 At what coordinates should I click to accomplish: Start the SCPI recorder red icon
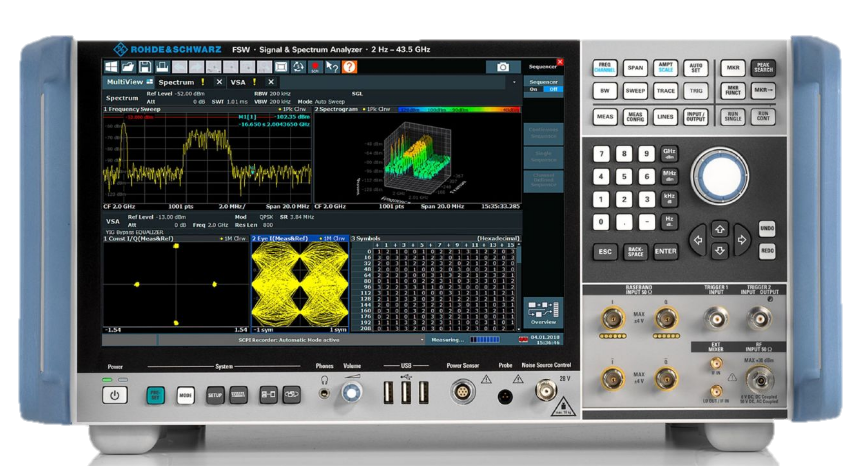[x=314, y=67]
